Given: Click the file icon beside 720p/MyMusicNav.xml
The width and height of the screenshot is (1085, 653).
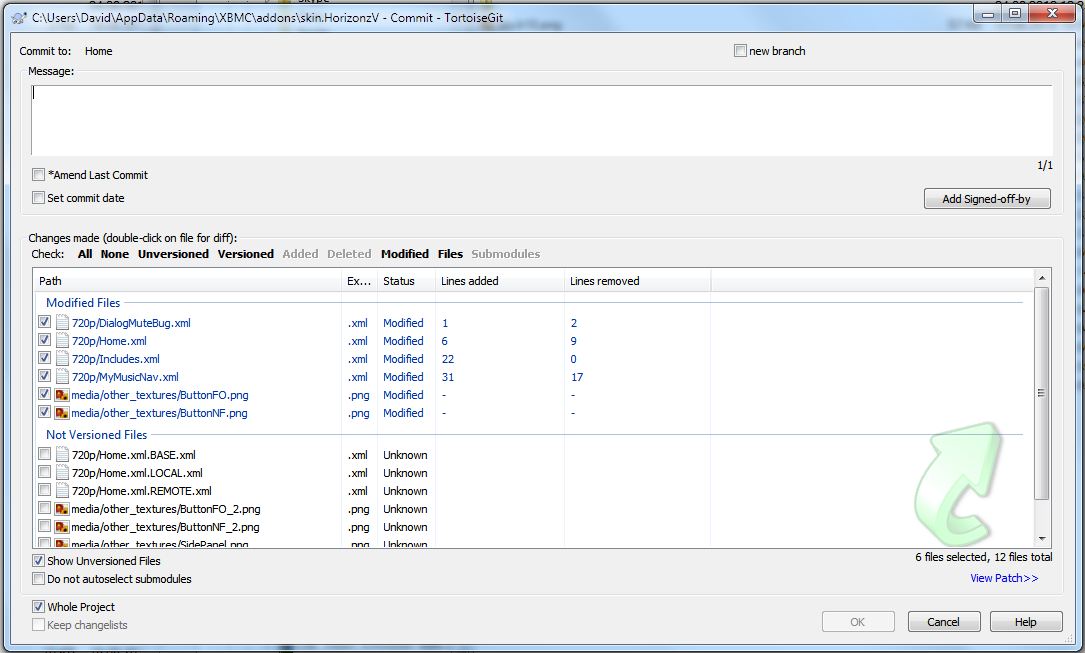Looking at the screenshot, I should 62,376.
